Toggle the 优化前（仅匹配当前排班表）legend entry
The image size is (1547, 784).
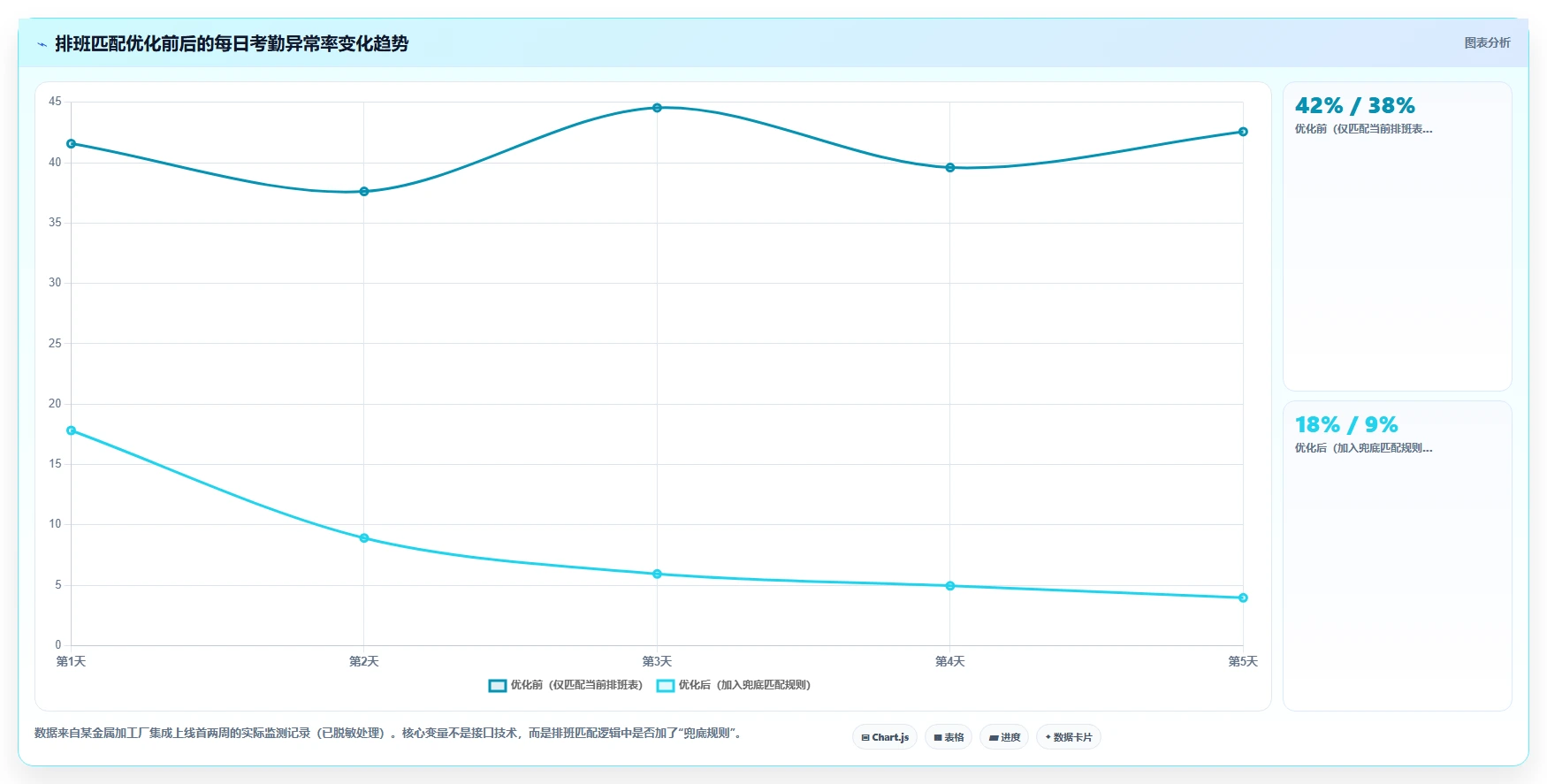[x=566, y=685]
